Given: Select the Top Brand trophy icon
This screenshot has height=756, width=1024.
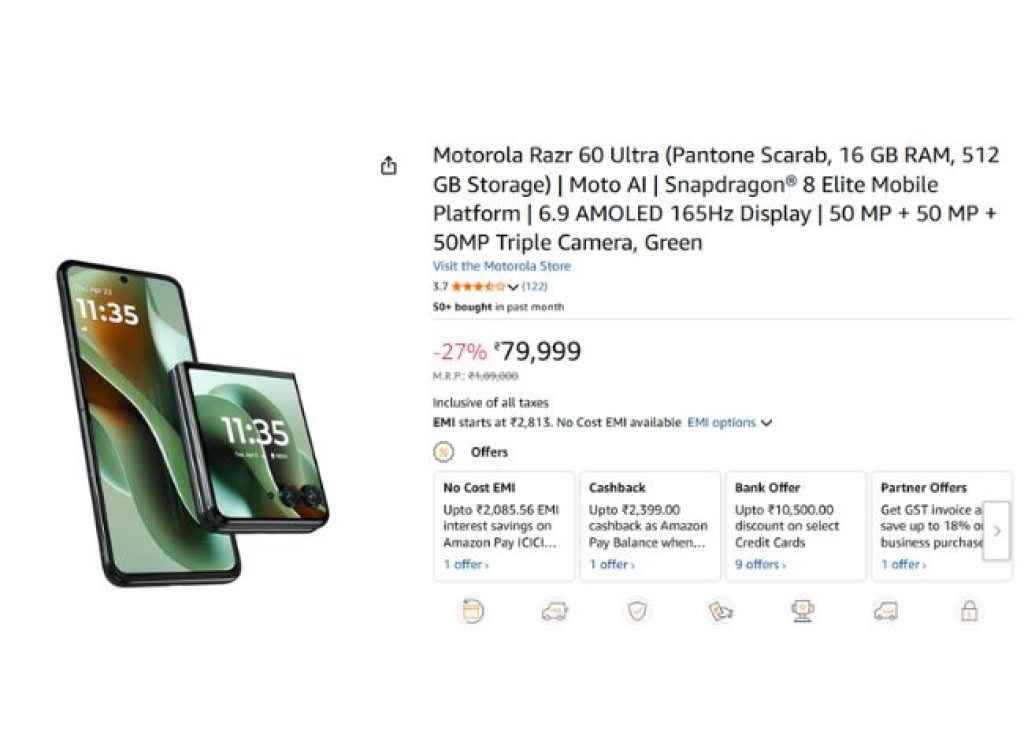Looking at the screenshot, I should (x=803, y=610).
